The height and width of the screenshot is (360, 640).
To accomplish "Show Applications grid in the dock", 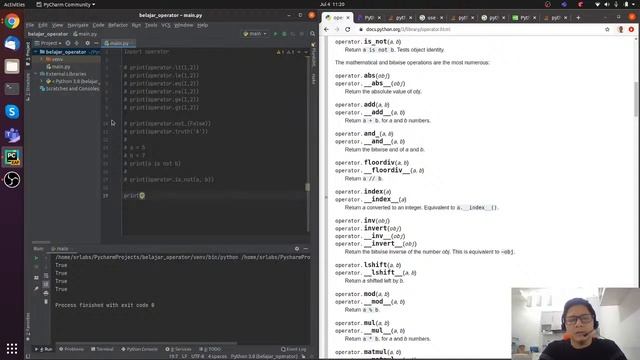I will point(12,348).
